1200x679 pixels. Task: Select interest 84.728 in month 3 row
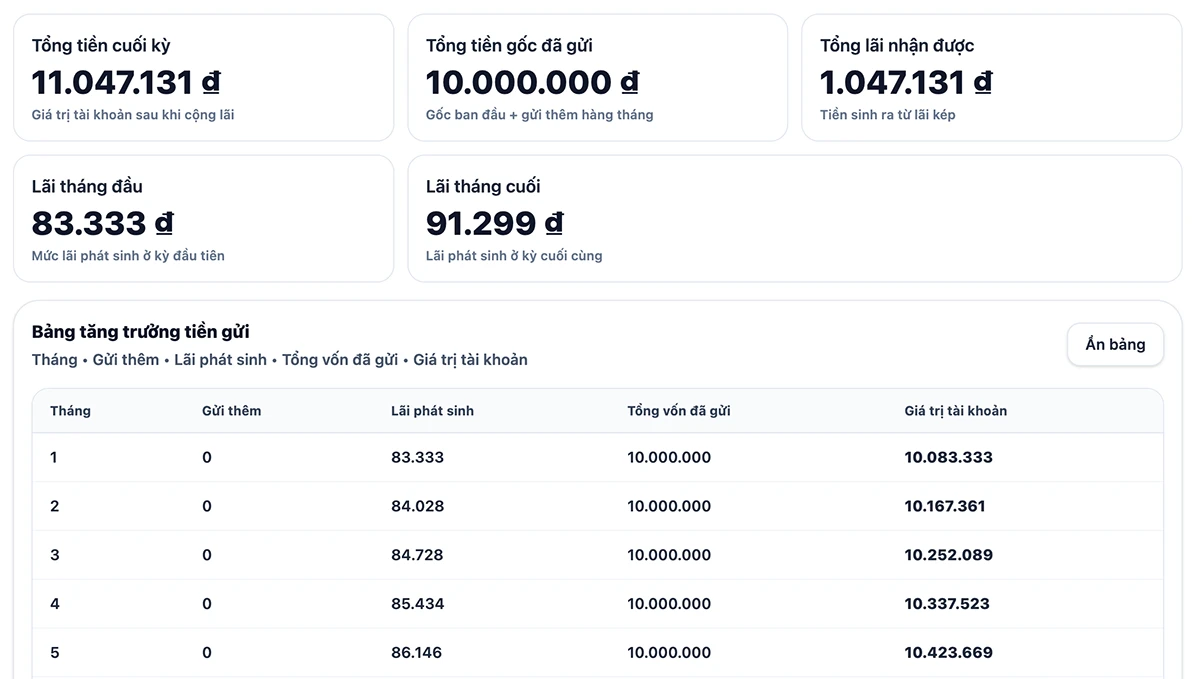pos(417,555)
